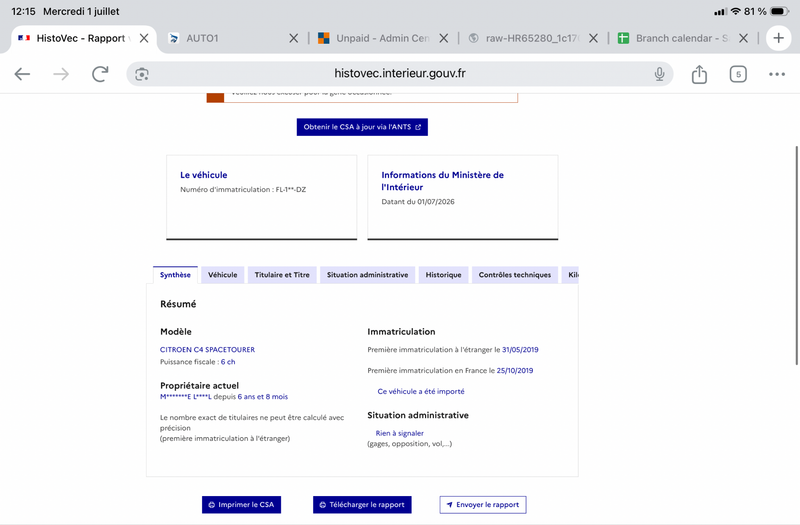This screenshot has width=800, height=525.
Task: Reload the HistoVec page
Action: click(100, 74)
